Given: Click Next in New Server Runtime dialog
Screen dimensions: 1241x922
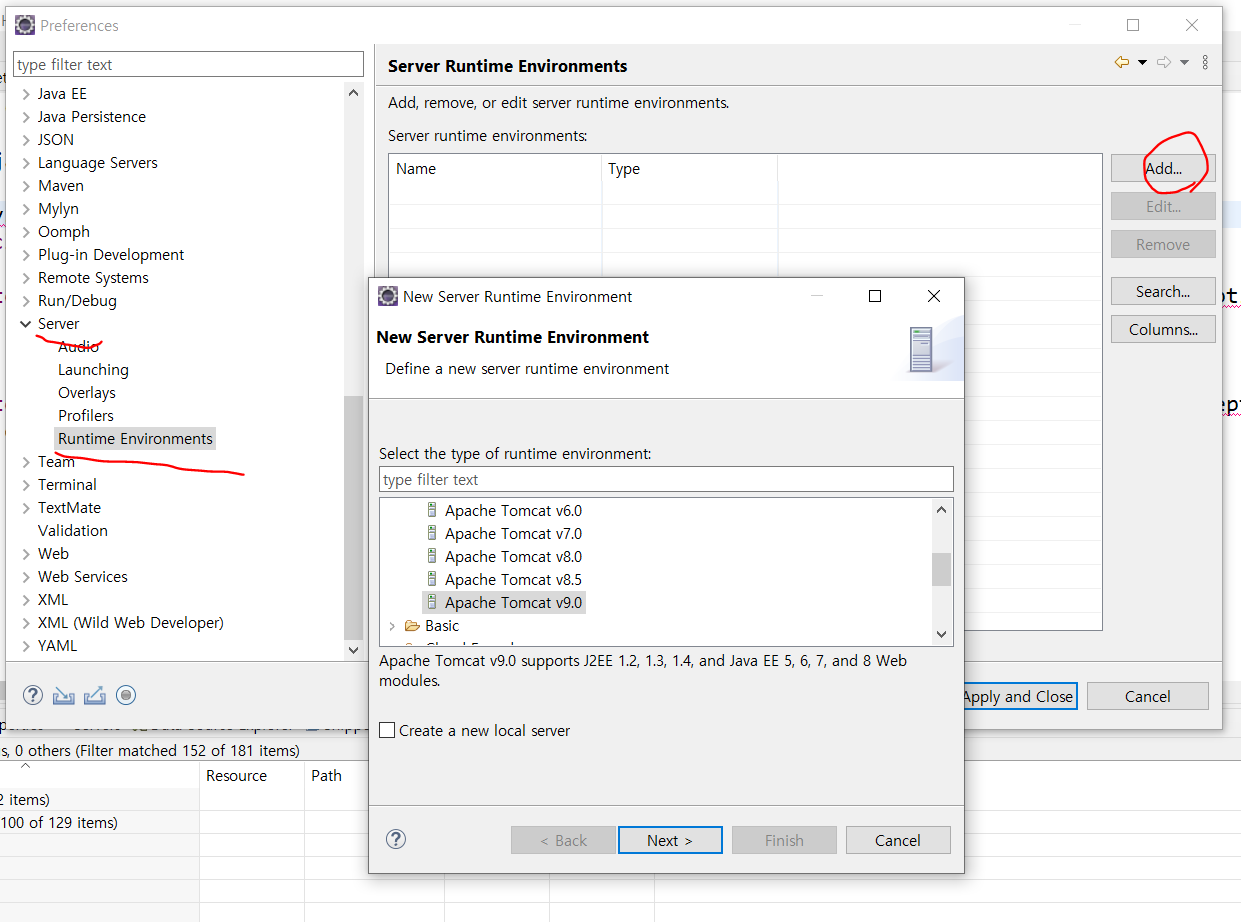Looking at the screenshot, I should [670, 840].
